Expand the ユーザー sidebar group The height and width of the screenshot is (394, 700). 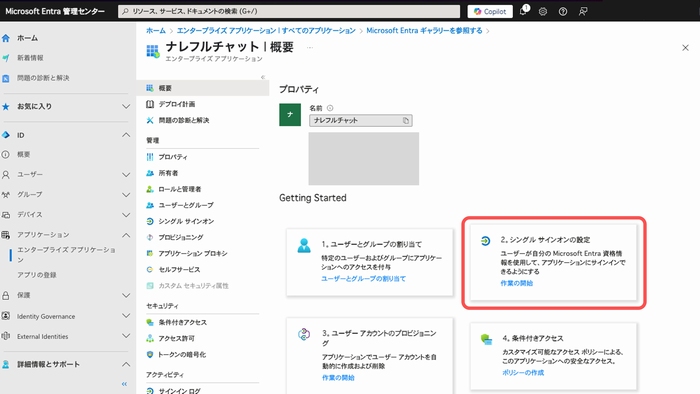[126, 175]
